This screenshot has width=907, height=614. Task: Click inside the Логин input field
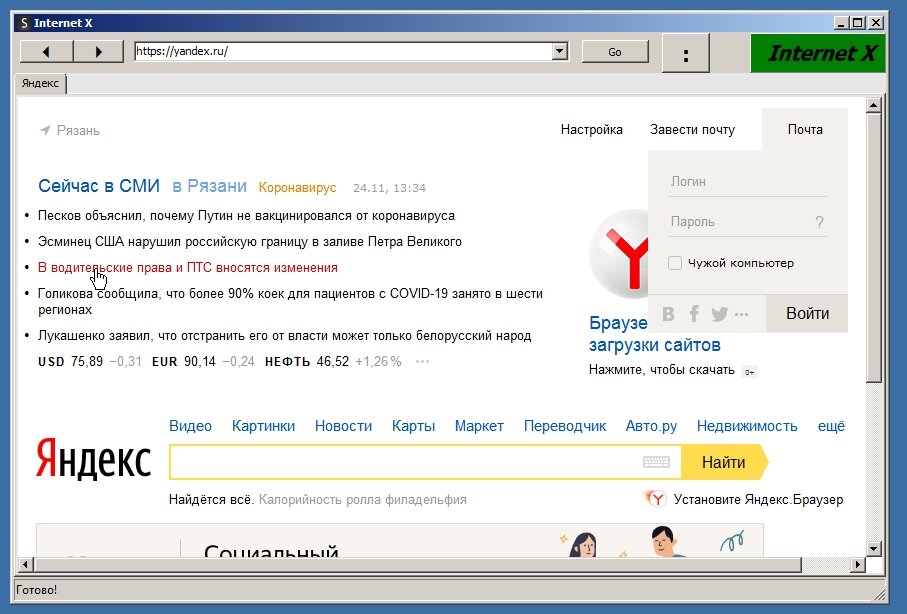point(740,181)
